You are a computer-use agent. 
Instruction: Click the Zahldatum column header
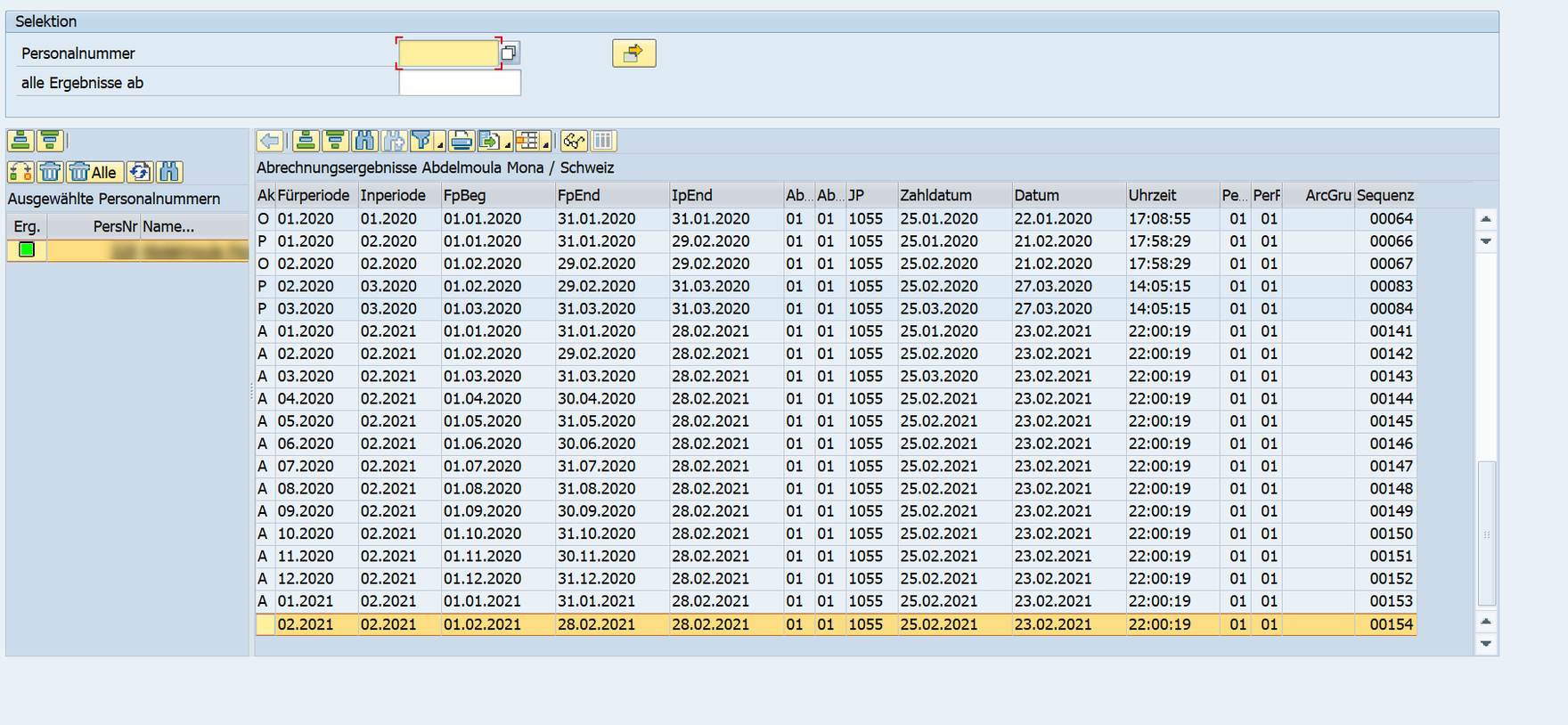pyautogui.click(x=935, y=195)
